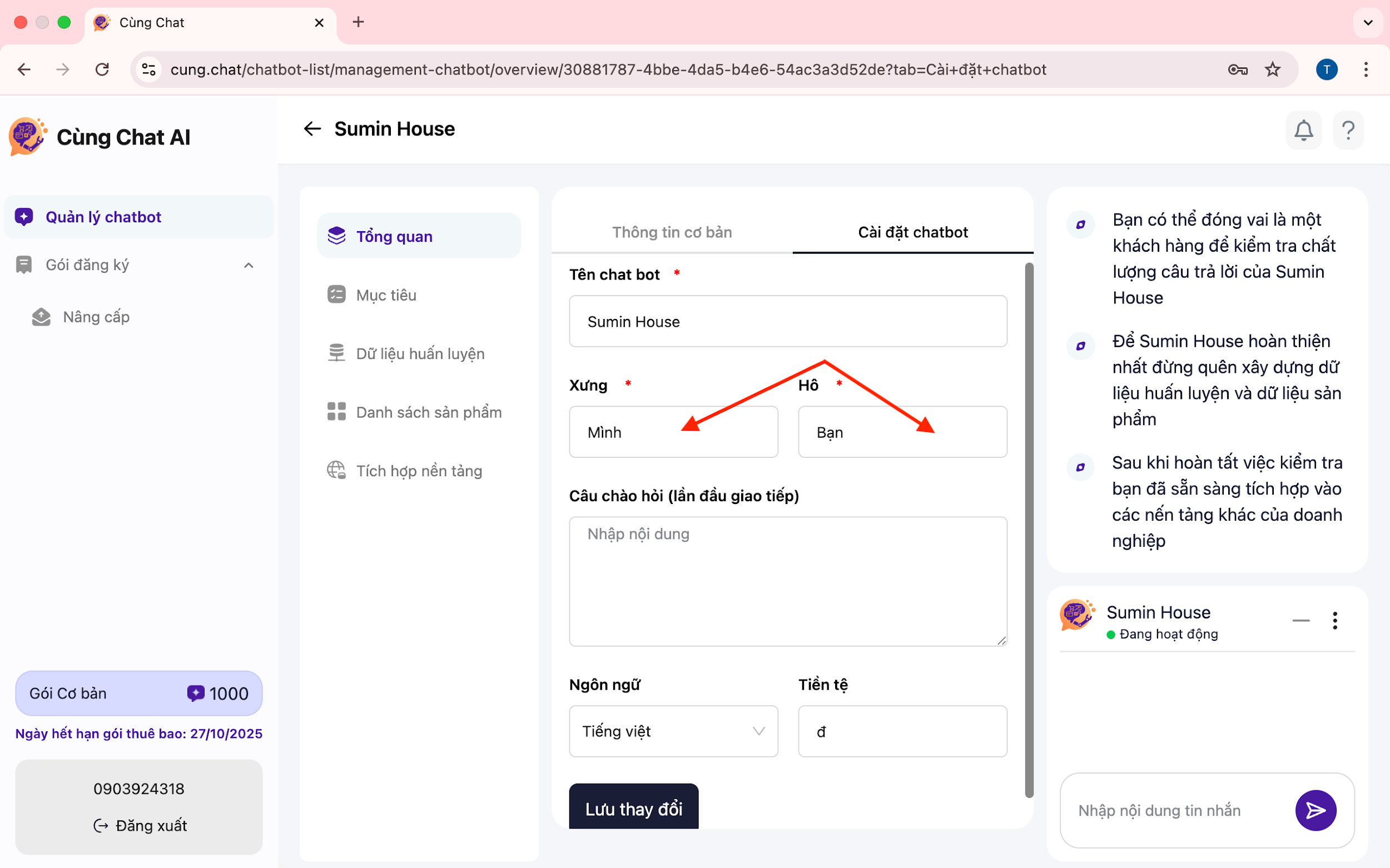This screenshot has width=1390, height=868.
Task: Click the send message arrow button
Action: 1315,810
